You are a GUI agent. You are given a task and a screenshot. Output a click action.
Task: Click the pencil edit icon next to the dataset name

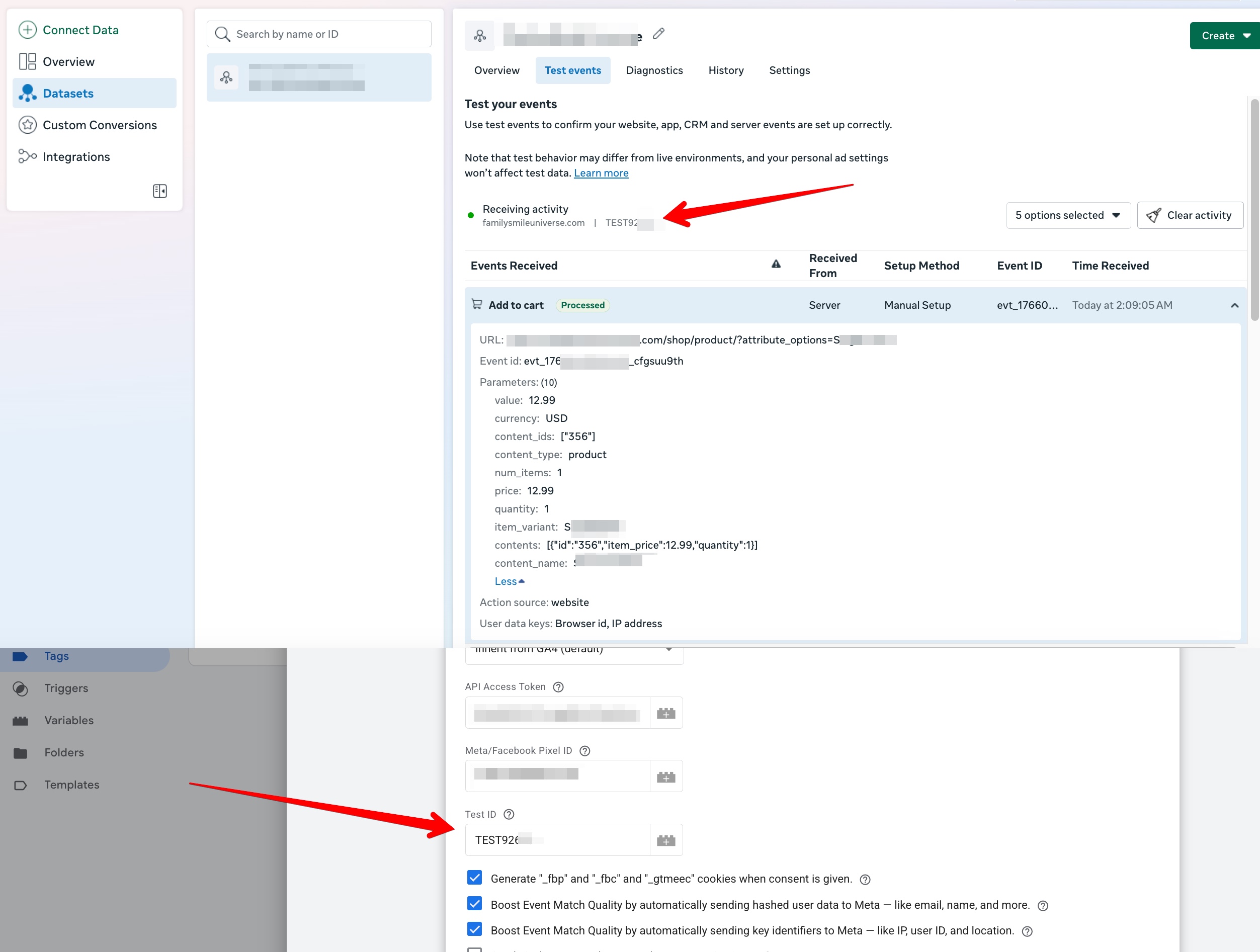click(x=658, y=34)
